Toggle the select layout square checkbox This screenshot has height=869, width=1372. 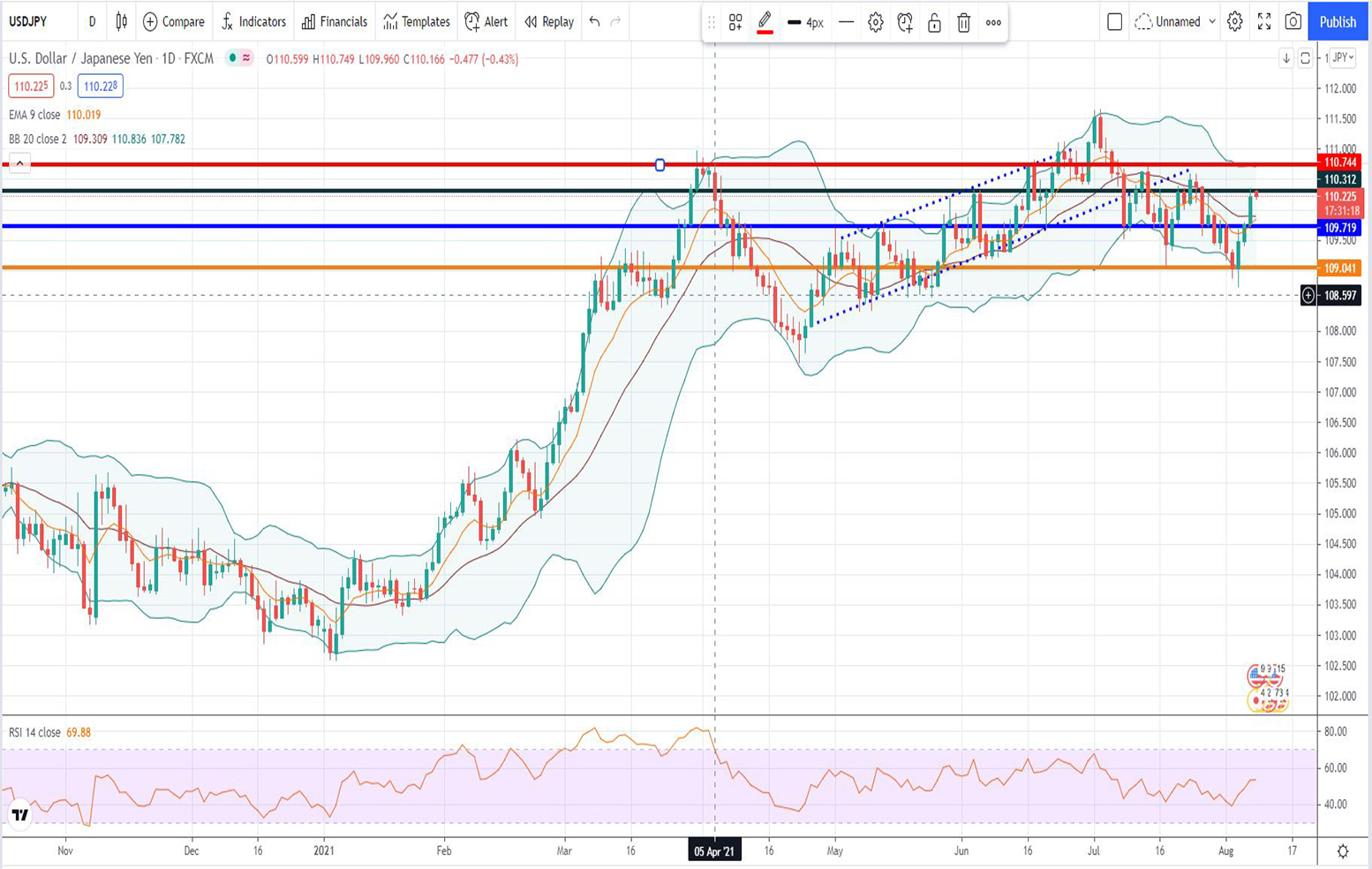[1114, 21]
